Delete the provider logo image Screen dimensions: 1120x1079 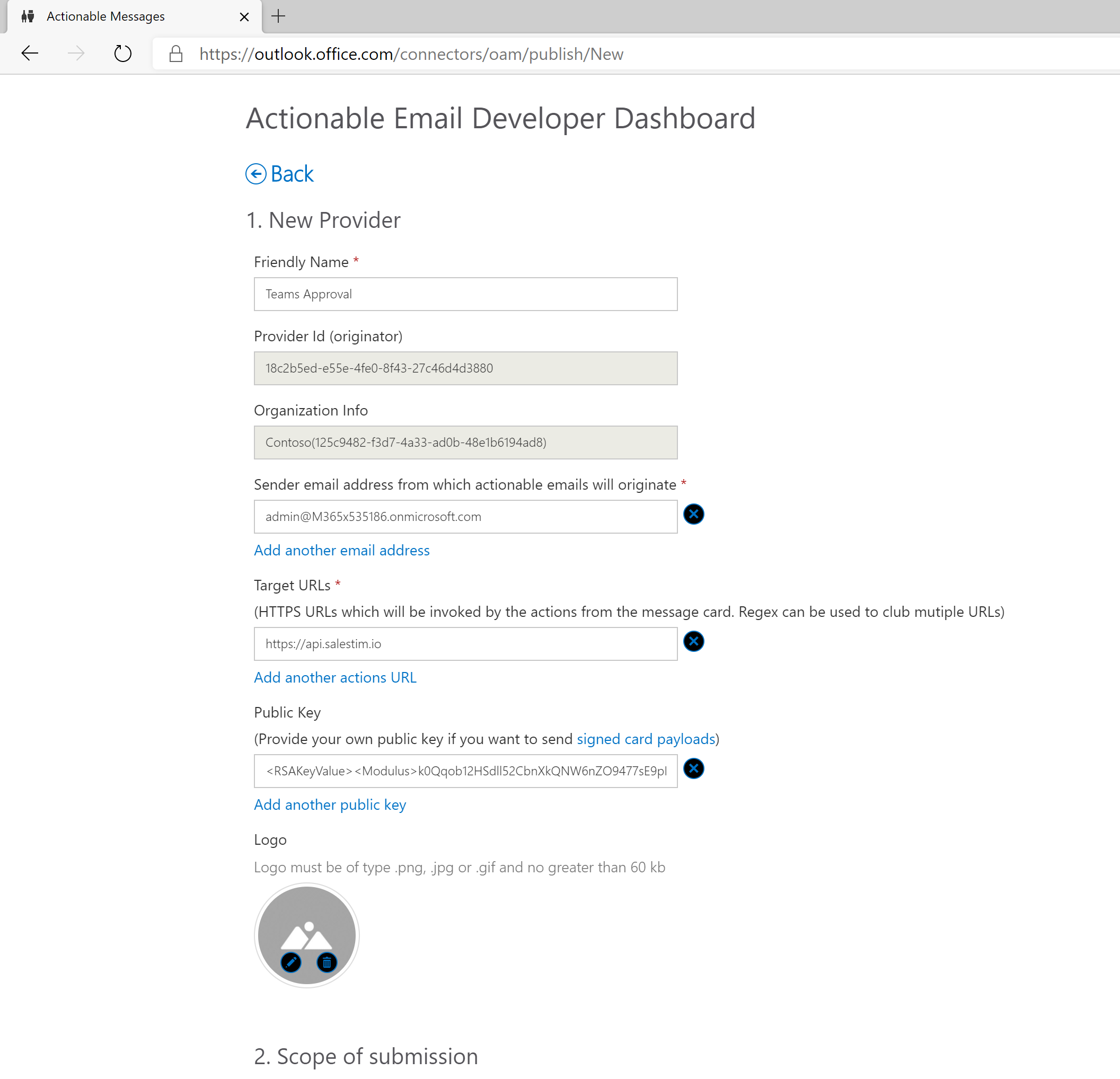tap(327, 962)
